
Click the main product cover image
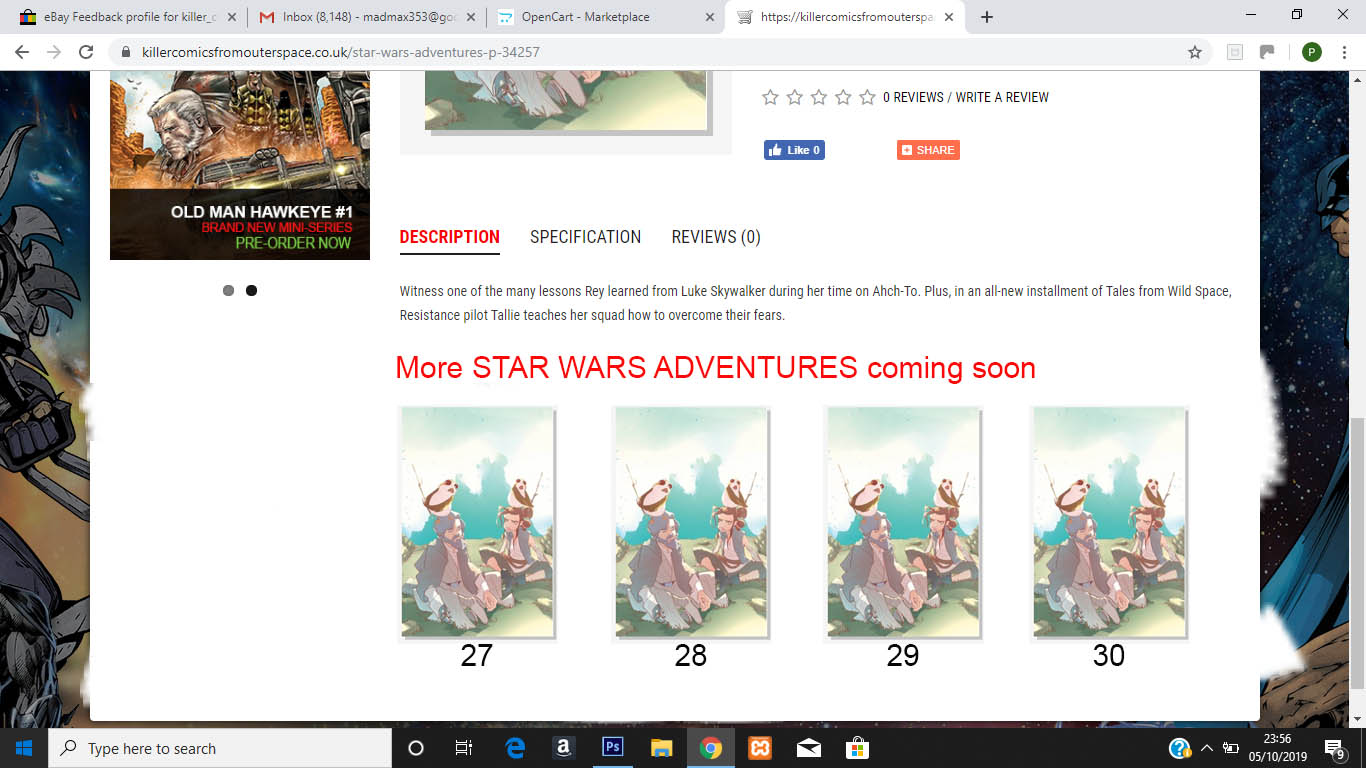click(x=566, y=101)
